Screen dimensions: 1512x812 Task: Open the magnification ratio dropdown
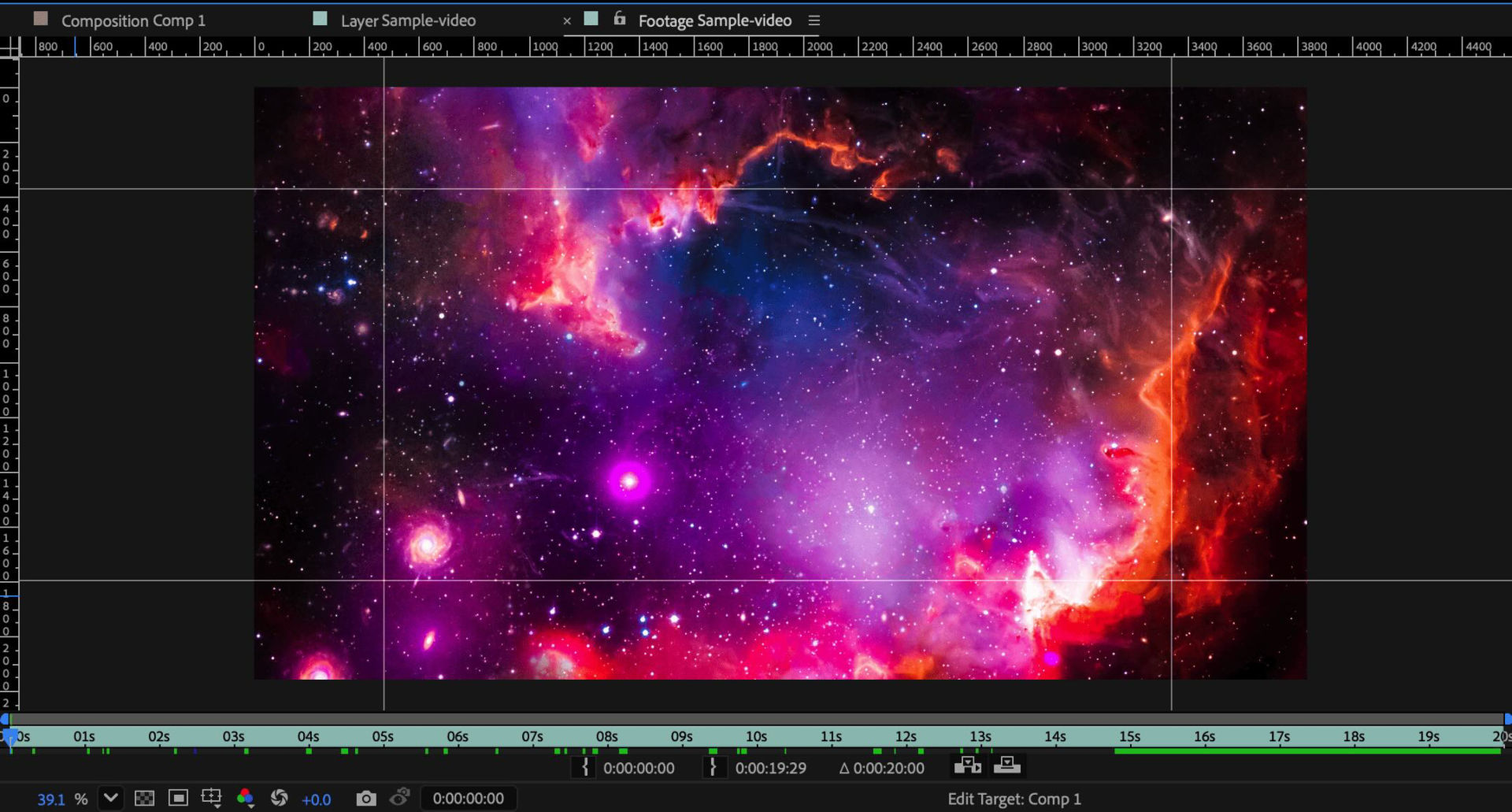pos(110,799)
